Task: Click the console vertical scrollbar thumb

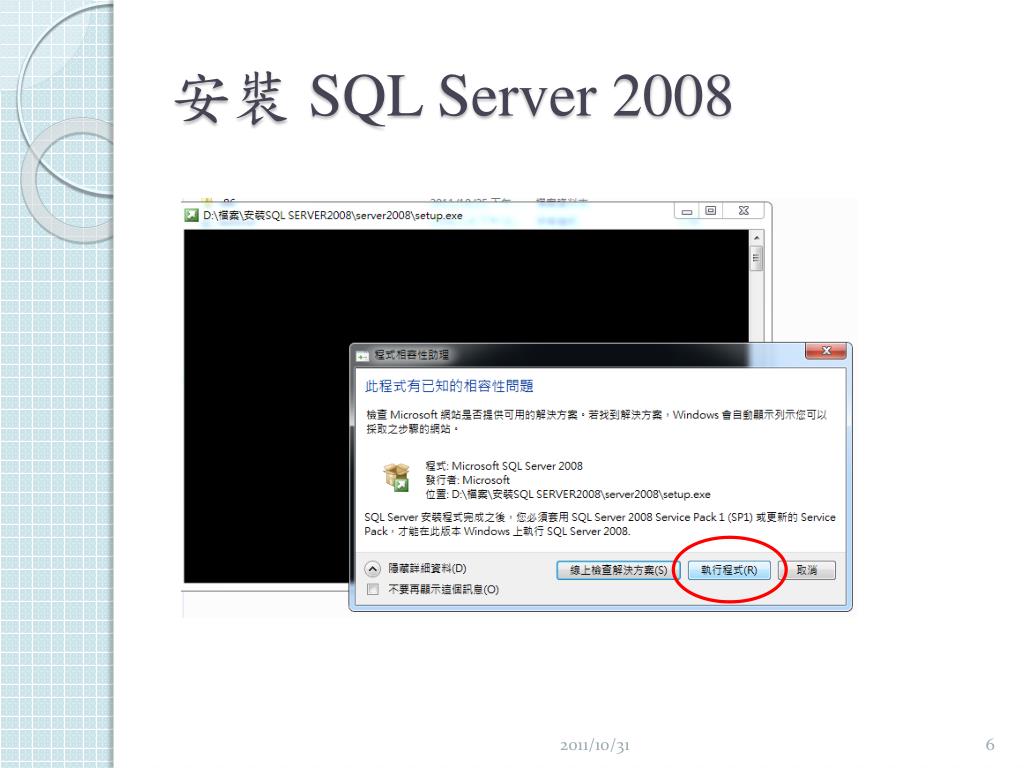Action: (756, 259)
